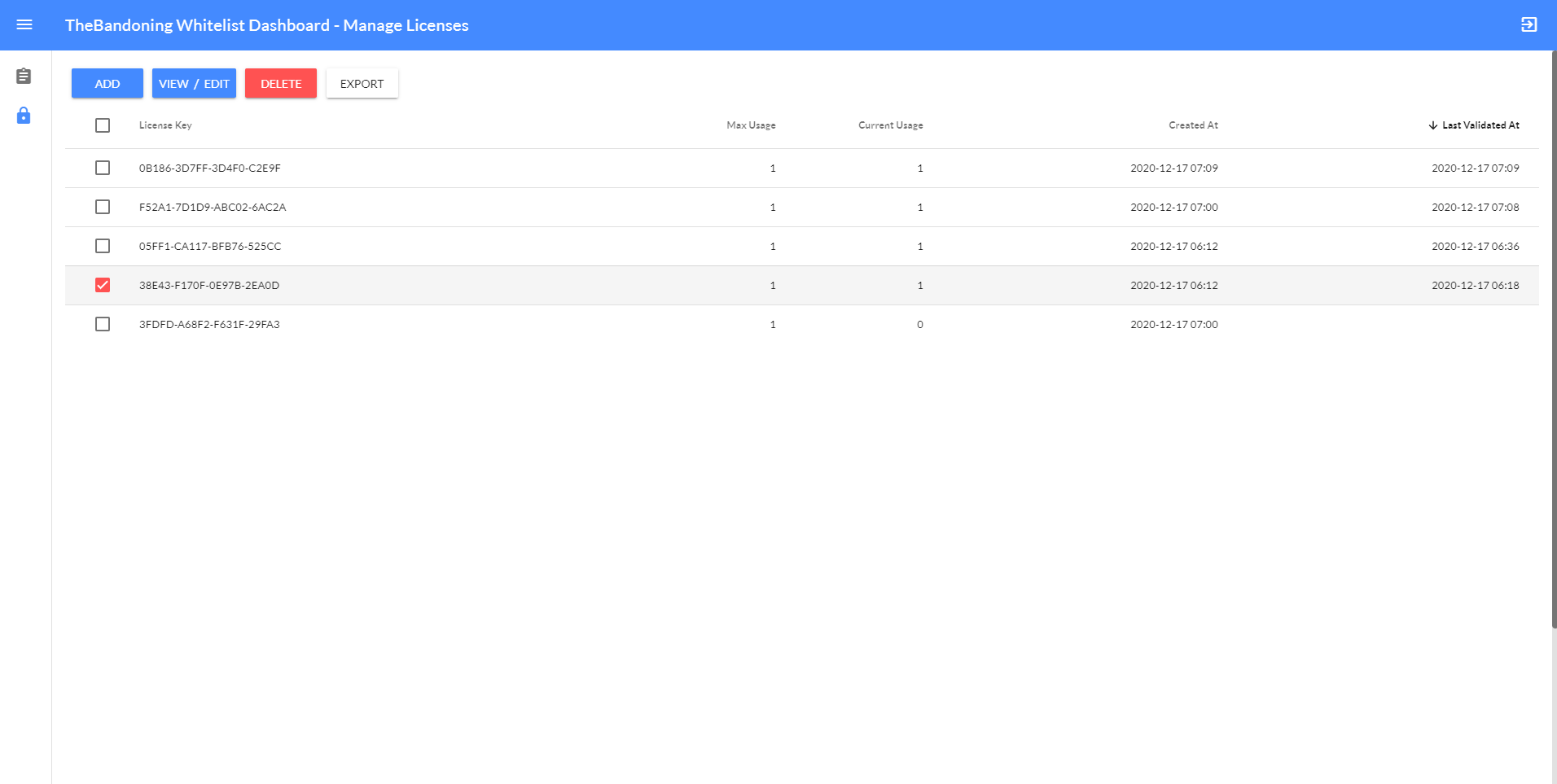Click the last validated value 2020-12-17 07:08
1557x784 pixels.
point(1476,208)
